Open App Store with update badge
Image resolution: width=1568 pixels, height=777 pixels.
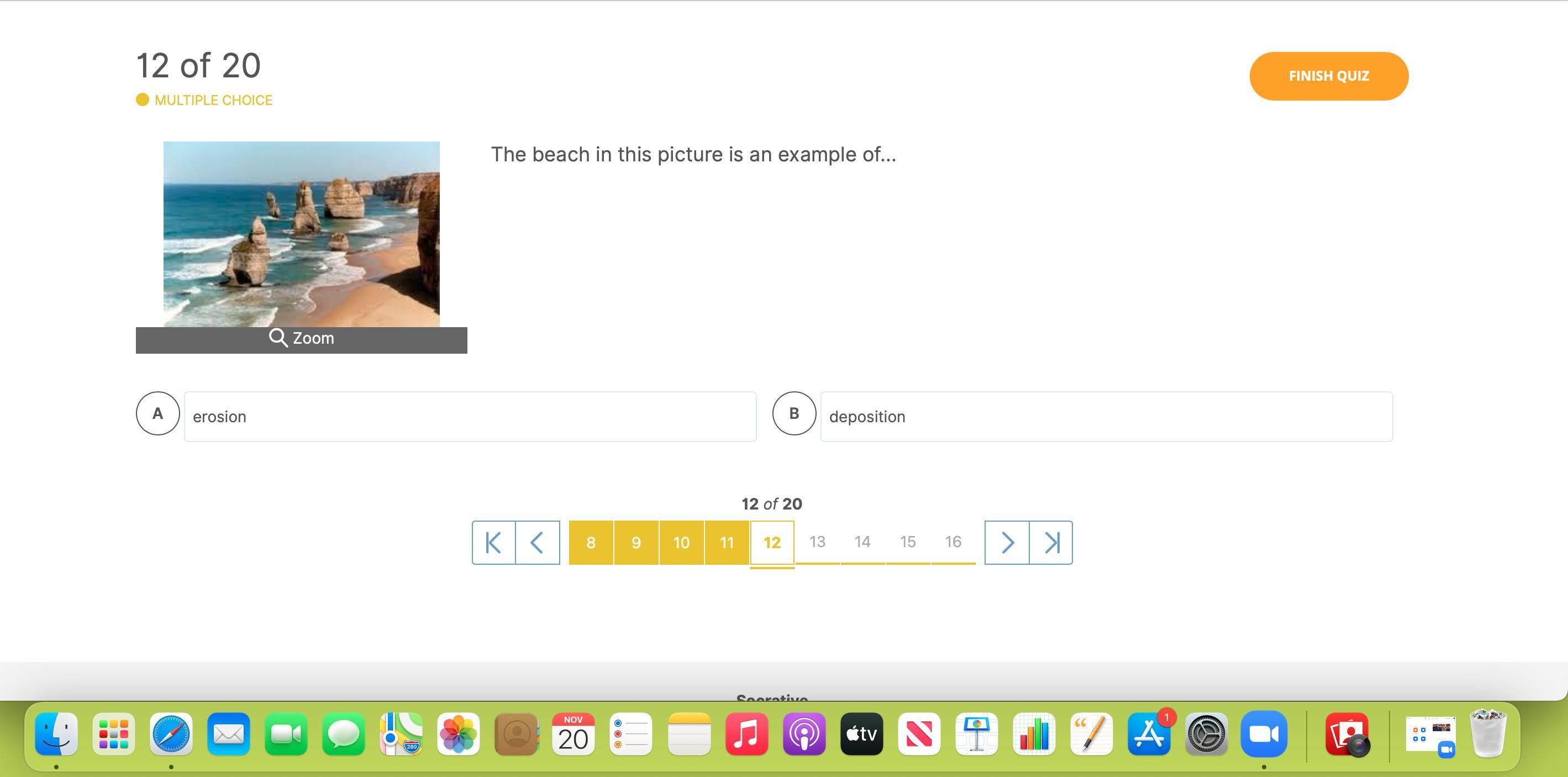1149,734
